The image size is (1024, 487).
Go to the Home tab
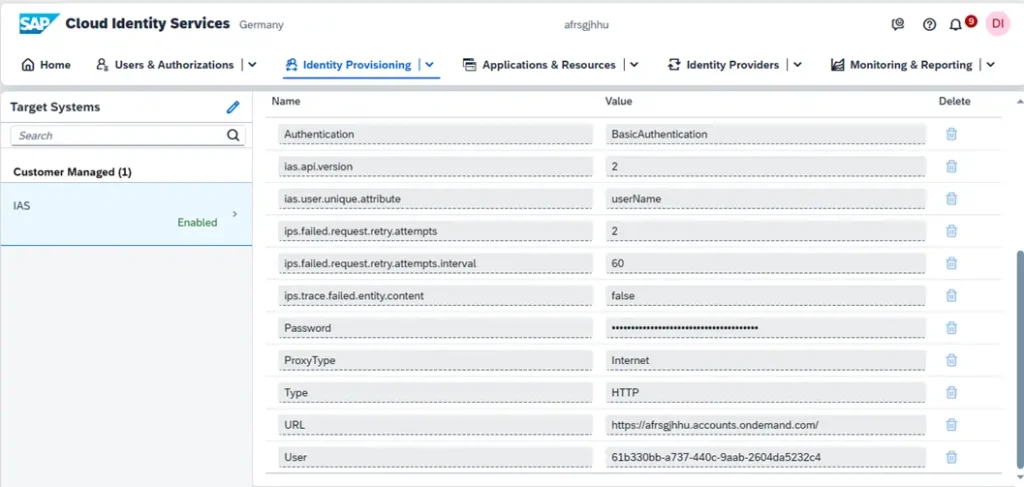coord(46,65)
